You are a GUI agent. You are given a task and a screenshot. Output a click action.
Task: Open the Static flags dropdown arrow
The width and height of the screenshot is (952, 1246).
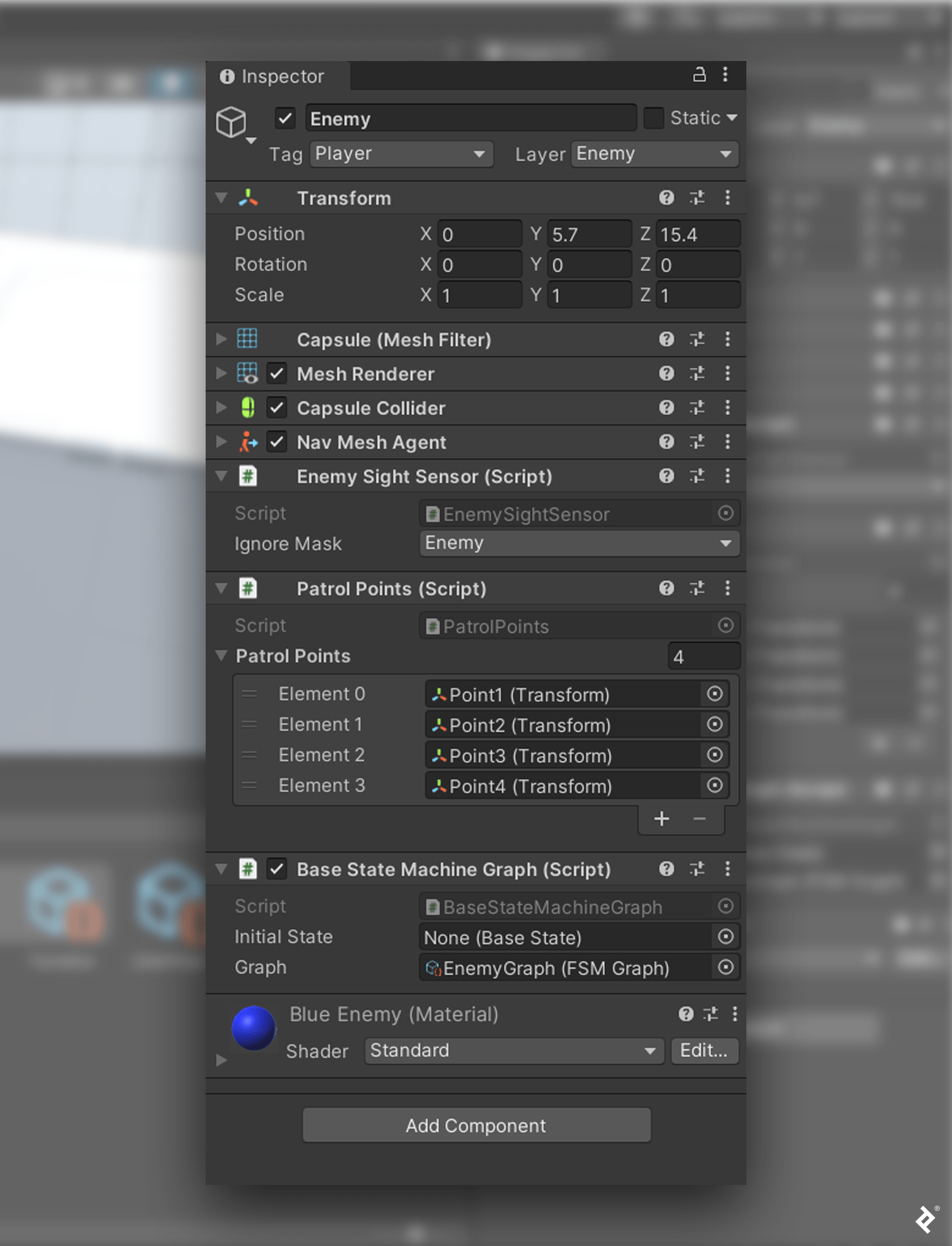pos(732,117)
